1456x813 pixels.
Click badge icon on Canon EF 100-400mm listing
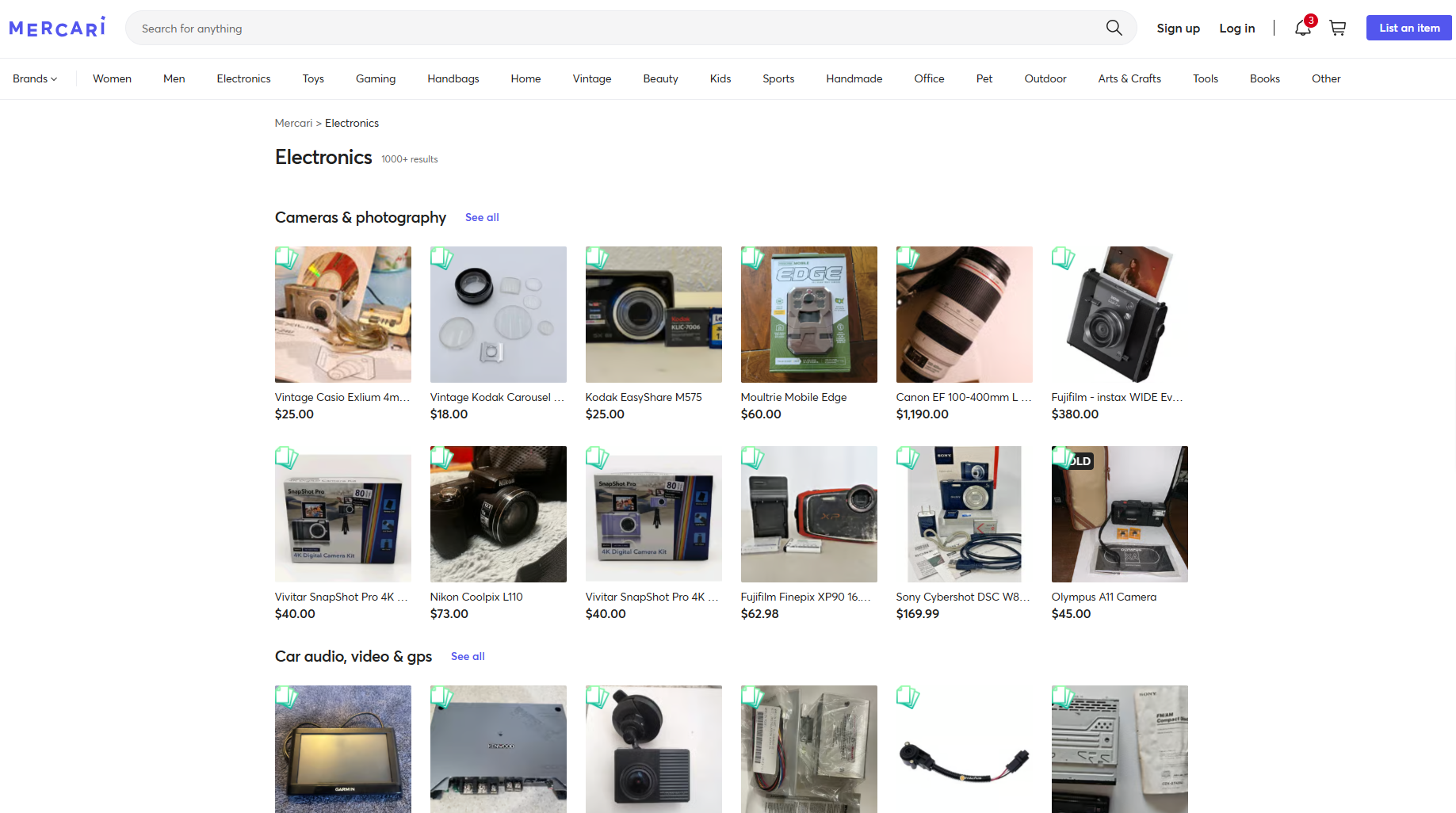[908, 258]
